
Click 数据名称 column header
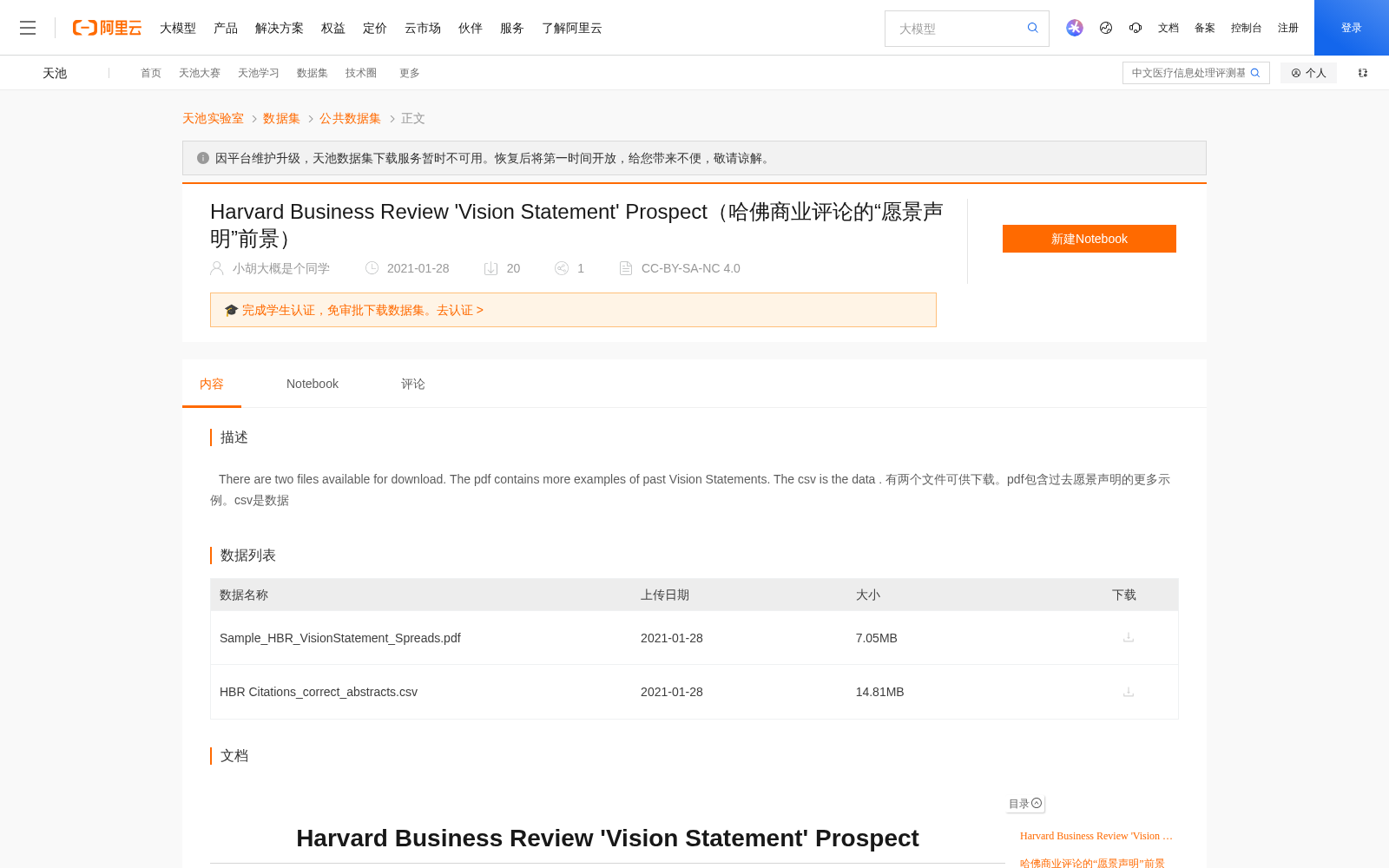[244, 595]
